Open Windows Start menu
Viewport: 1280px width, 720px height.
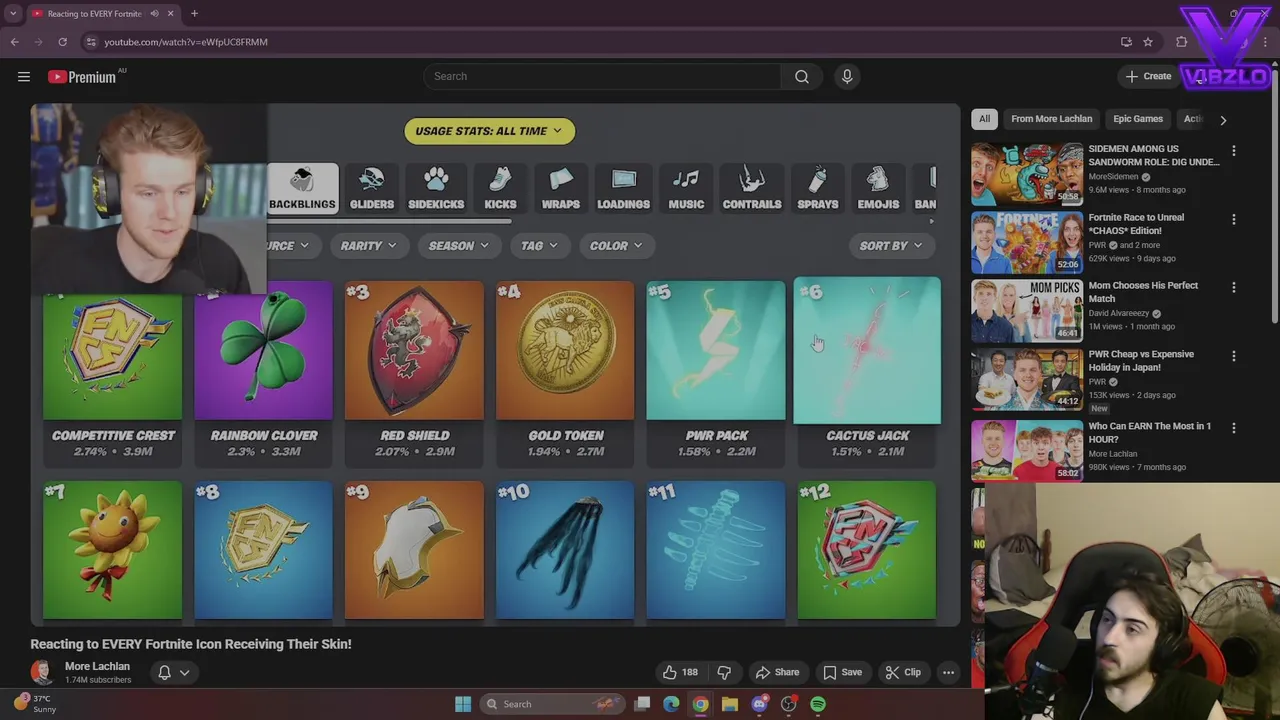(x=463, y=704)
